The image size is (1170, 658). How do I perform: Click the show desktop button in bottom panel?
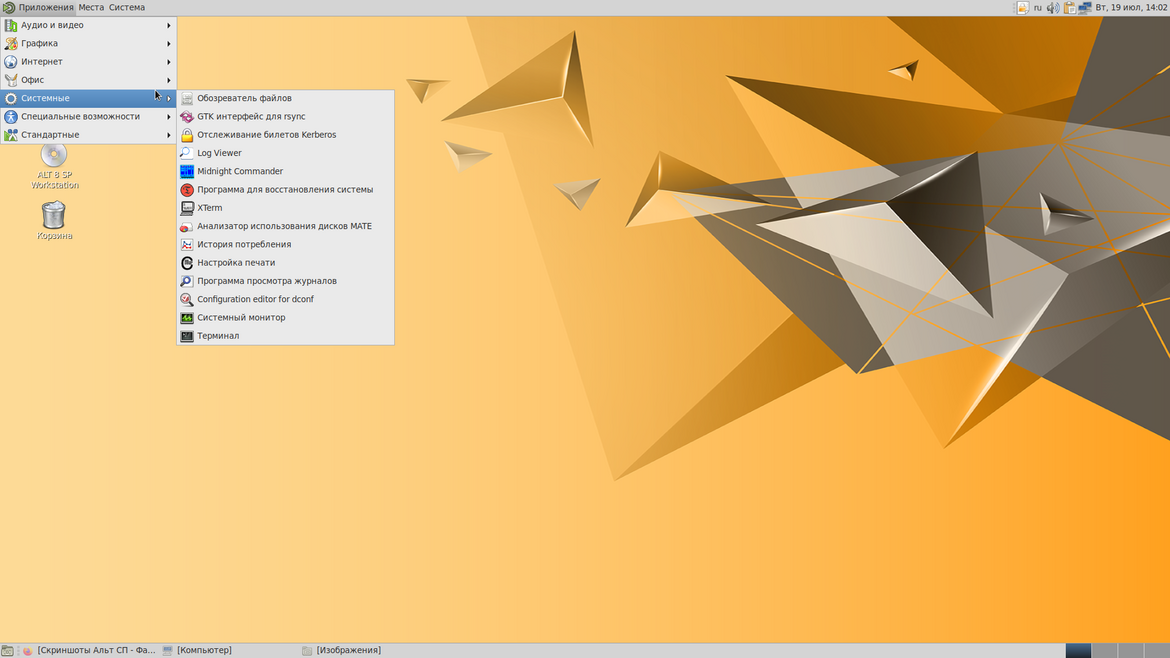pos(7,651)
